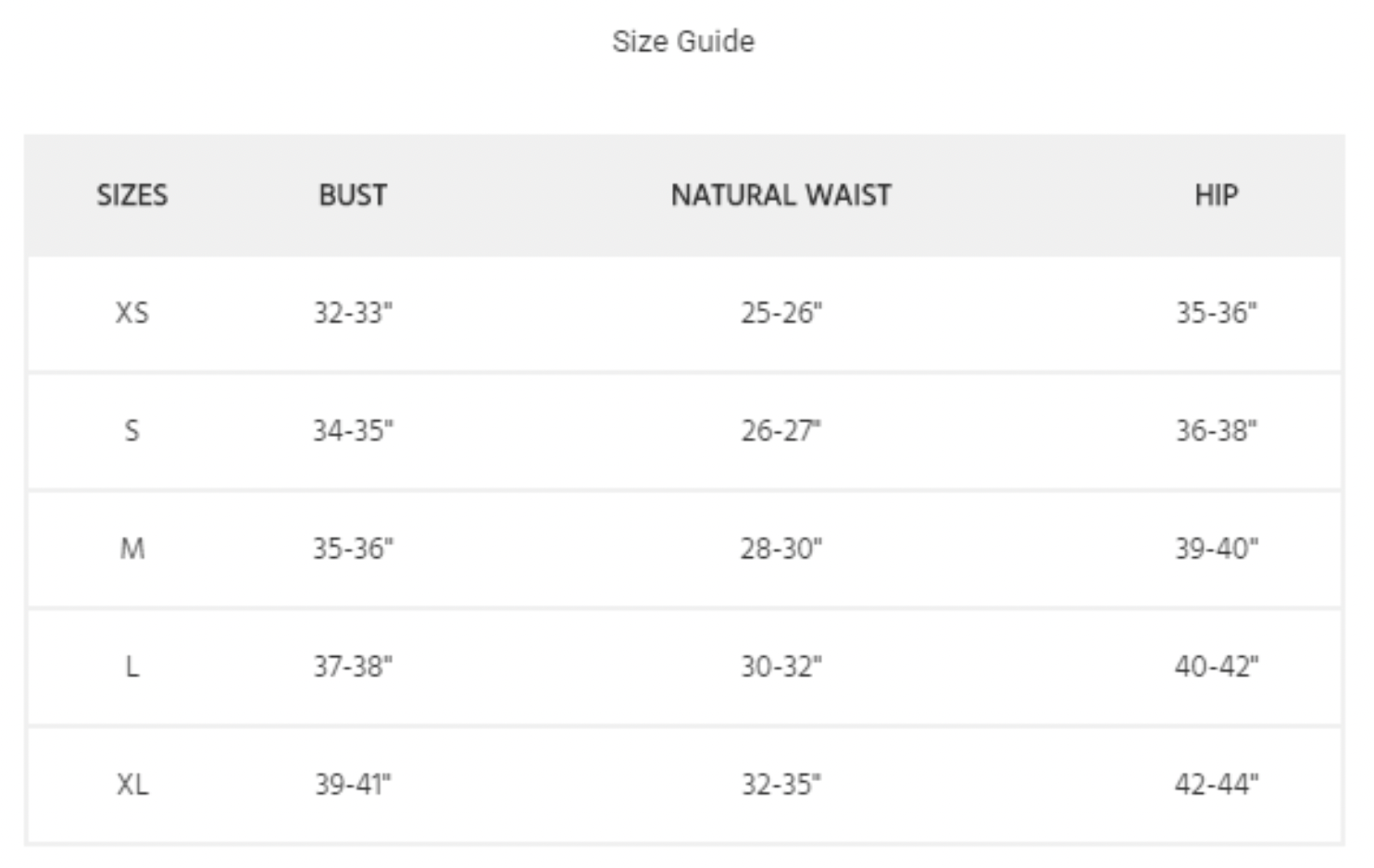
Task: Click the XS hip value 35-36"
Action: click(1216, 313)
